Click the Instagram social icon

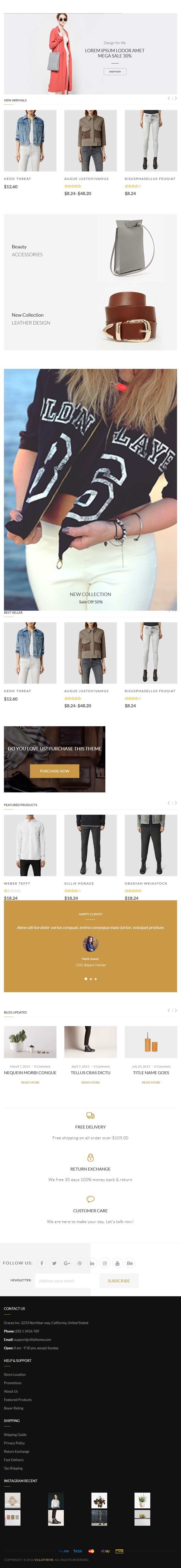[x=105, y=1263]
